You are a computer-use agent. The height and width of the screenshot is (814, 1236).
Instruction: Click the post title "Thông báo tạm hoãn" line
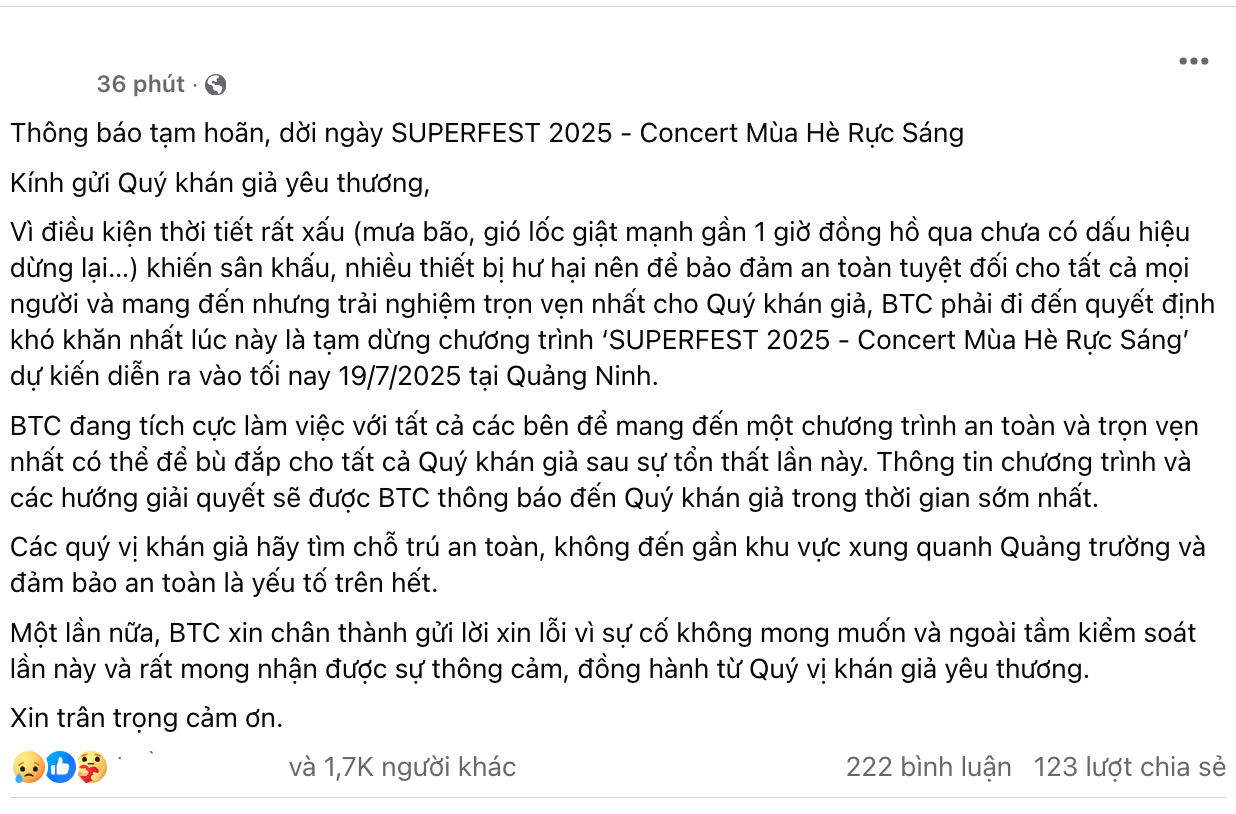coord(487,133)
